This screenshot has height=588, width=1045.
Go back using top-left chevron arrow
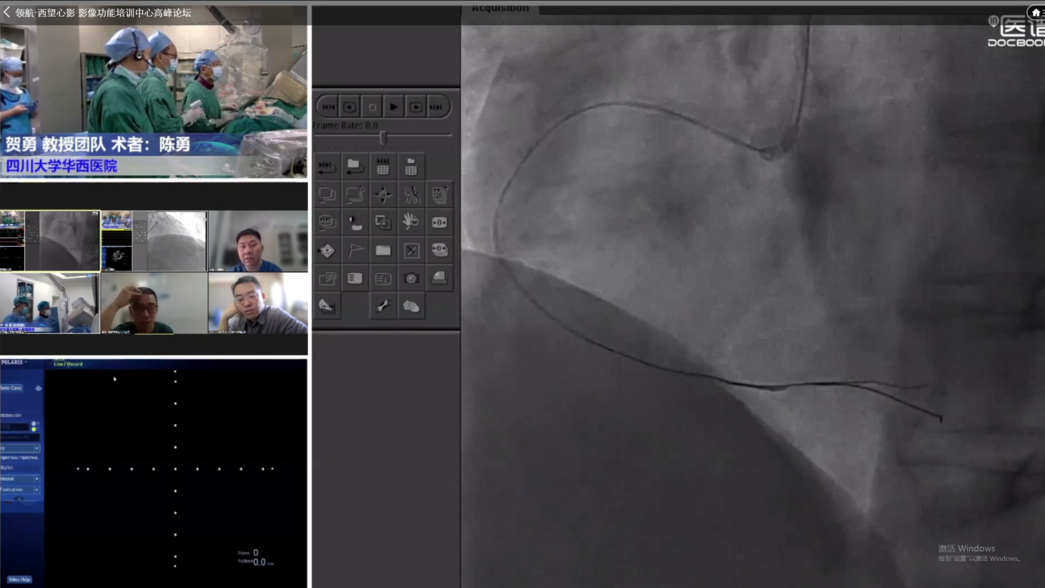click(7, 12)
